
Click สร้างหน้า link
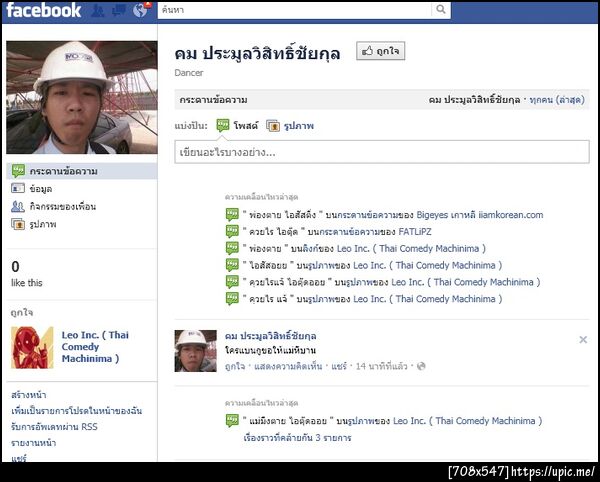click(x=29, y=395)
